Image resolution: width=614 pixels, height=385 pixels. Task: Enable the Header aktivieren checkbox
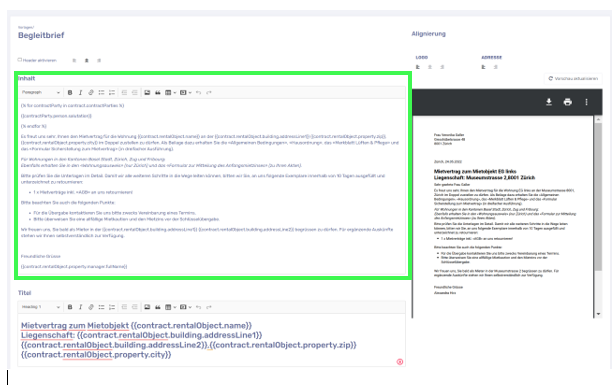pos(20,60)
